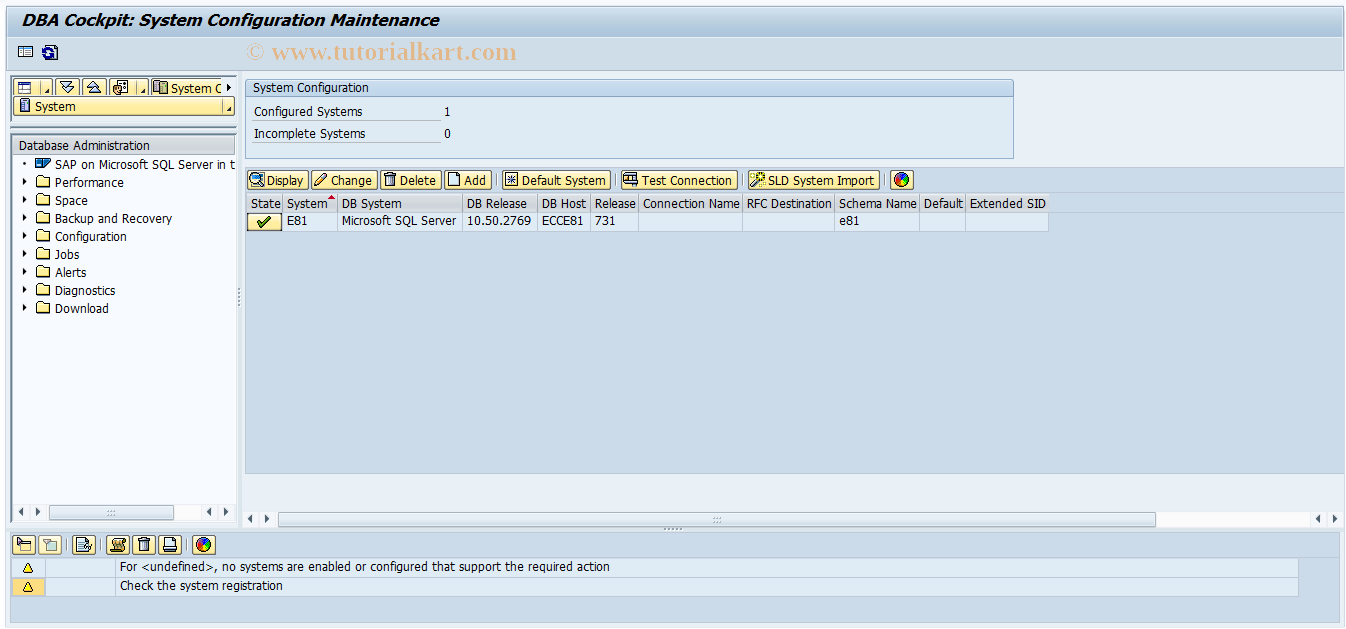Screen dimensions: 1346x629
Task: Click the green checkmark in the E81 State column
Action: [x=263, y=220]
